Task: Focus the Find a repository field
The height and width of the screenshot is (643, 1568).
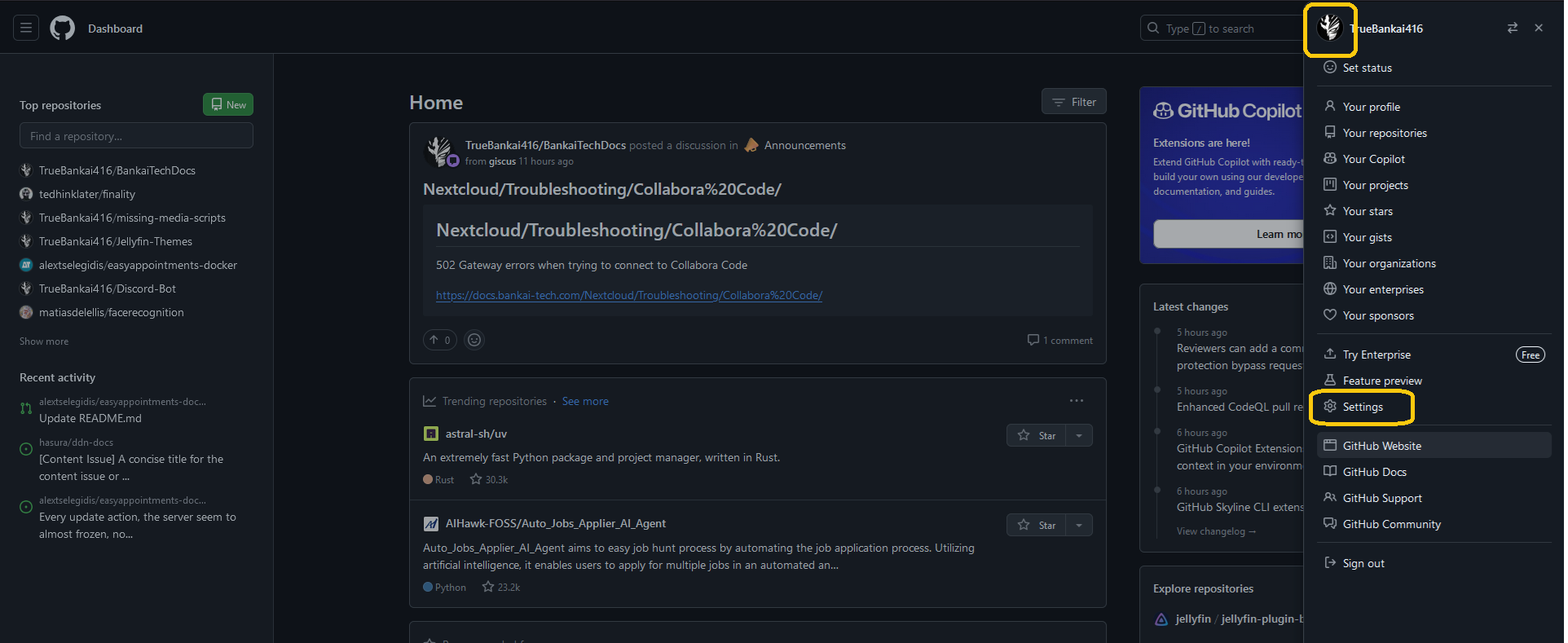Action: (x=136, y=136)
